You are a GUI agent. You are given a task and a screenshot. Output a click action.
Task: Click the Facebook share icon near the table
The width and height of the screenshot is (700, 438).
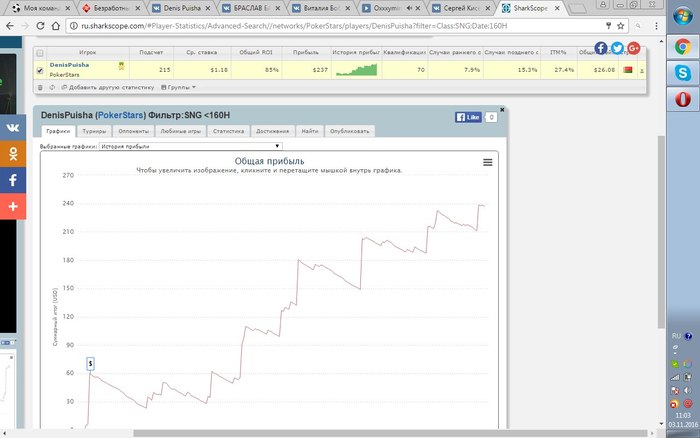point(601,48)
